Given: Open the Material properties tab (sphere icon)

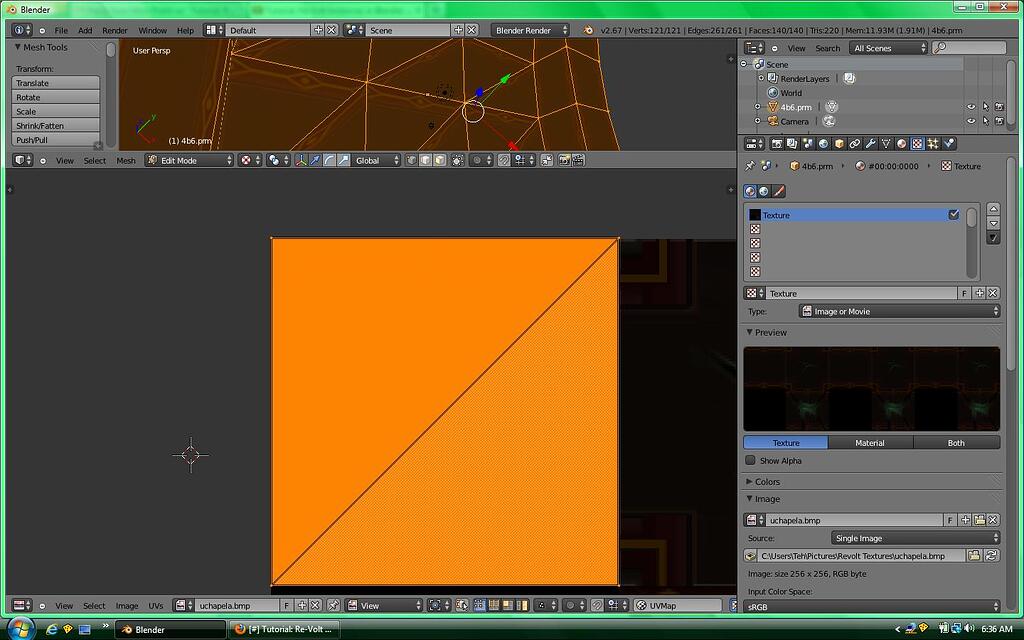Looking at the screenshot, I should click(x=902, y=144).
